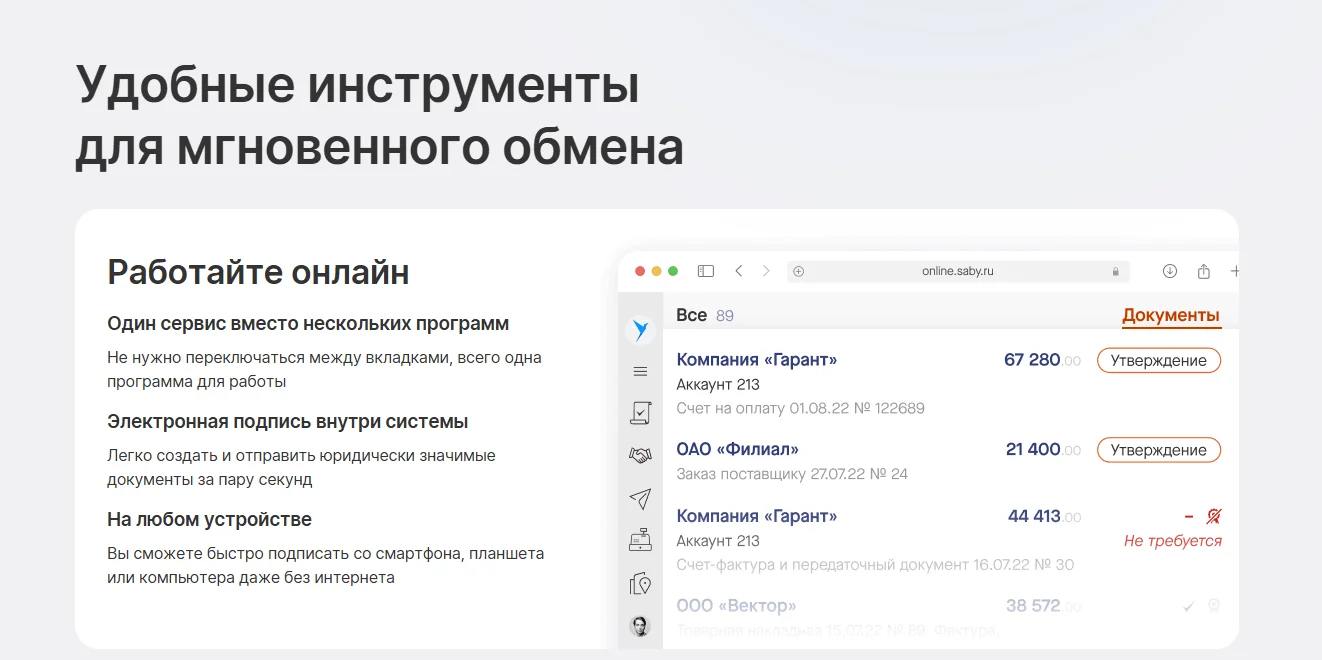1322x660 pixels.
Task: Click the shield icon in address bar
Action: (799, 271)
